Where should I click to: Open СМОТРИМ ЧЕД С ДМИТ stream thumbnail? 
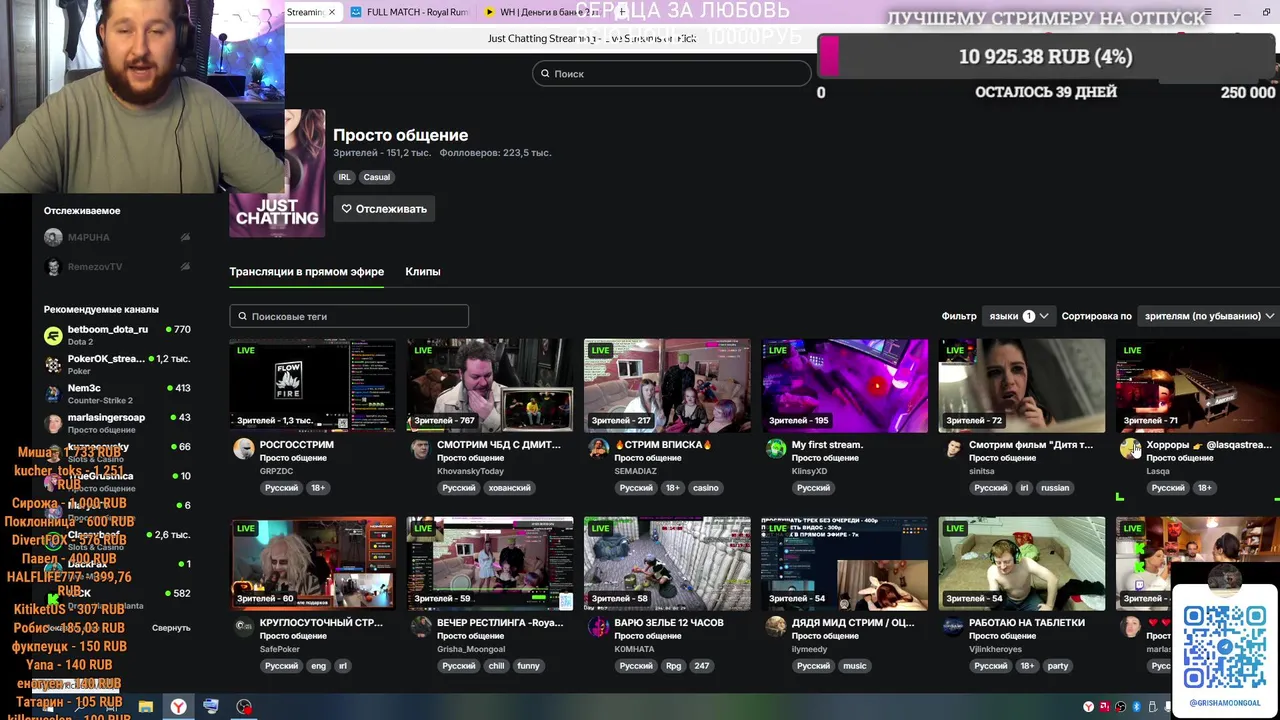[490, 385]
